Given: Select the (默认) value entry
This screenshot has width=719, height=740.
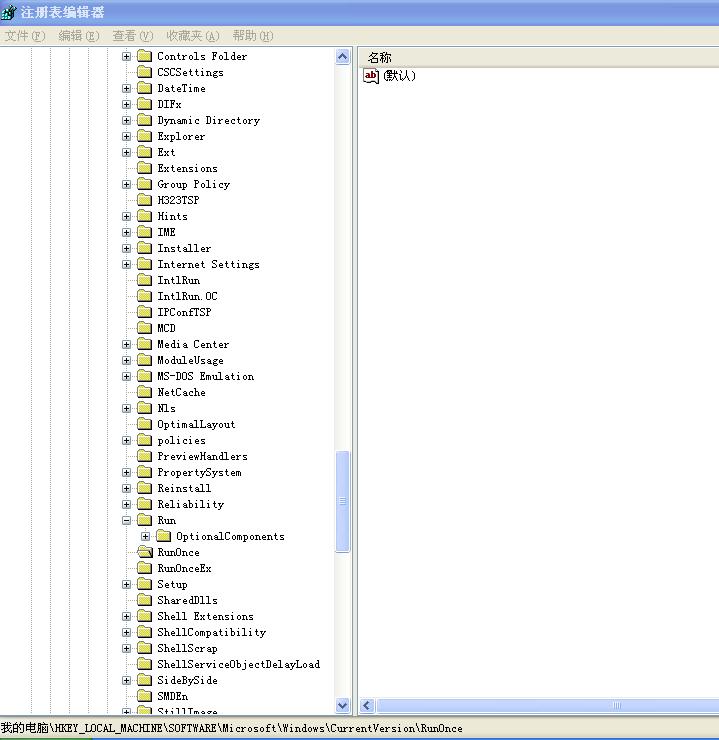Looking at the screenshot, I should tap(399, 76).
